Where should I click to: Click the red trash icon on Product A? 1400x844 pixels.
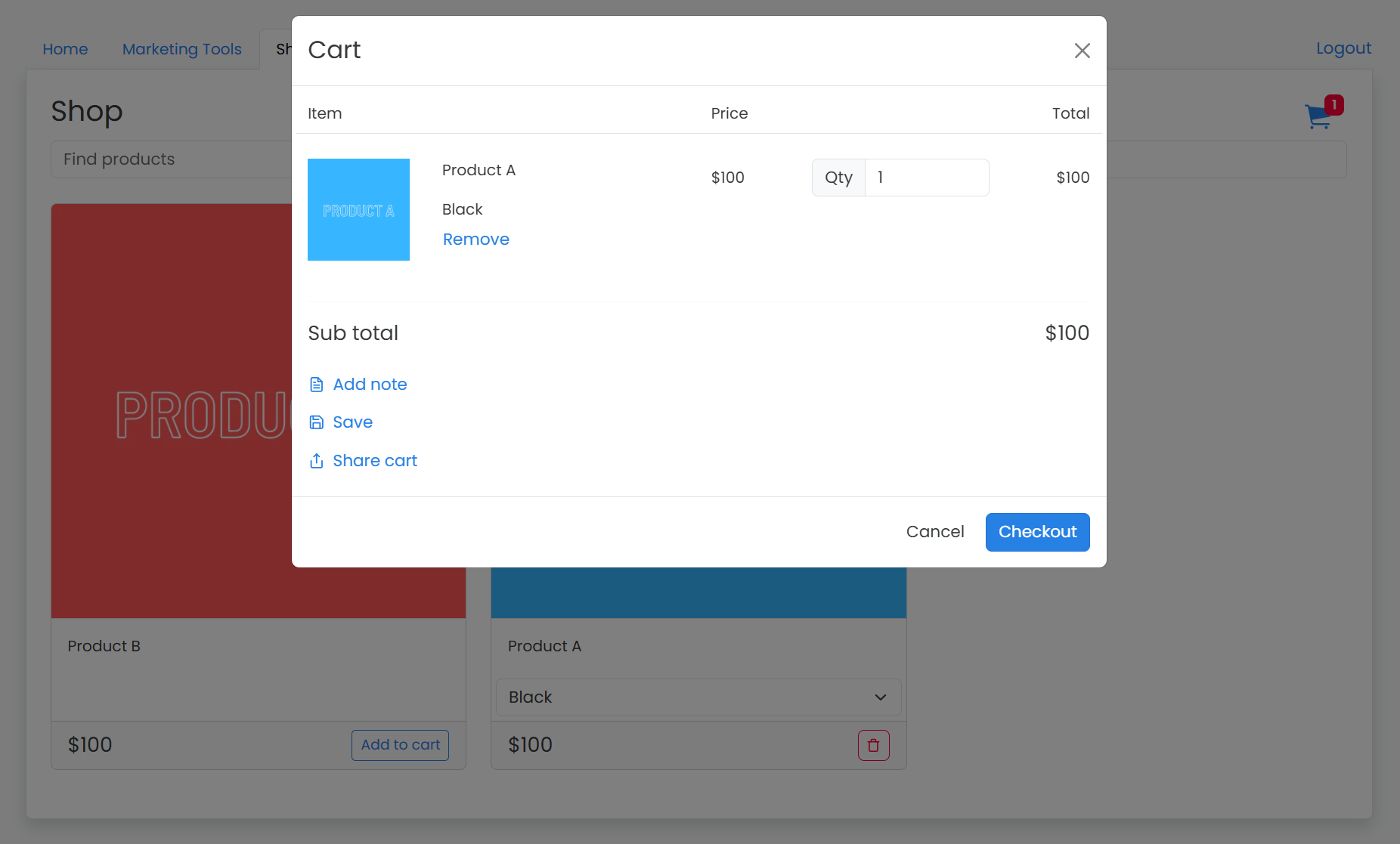873,745
